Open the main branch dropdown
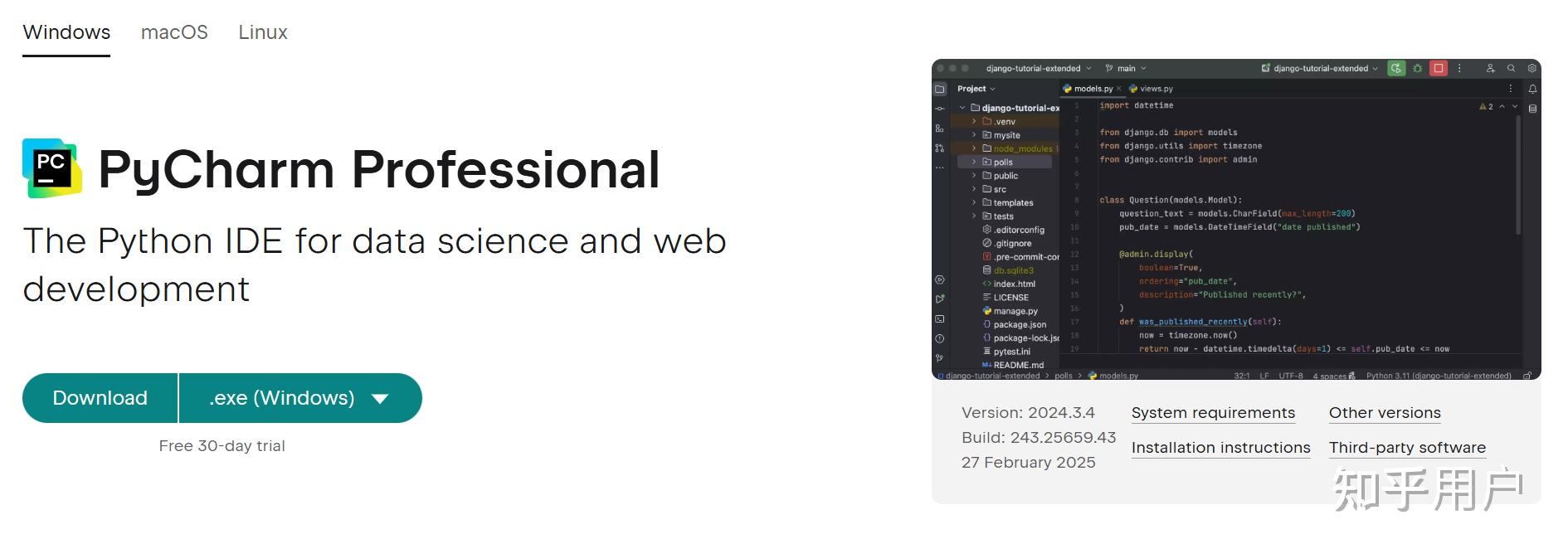This screenshot has height=544, width=1568. pos(1128,69)
